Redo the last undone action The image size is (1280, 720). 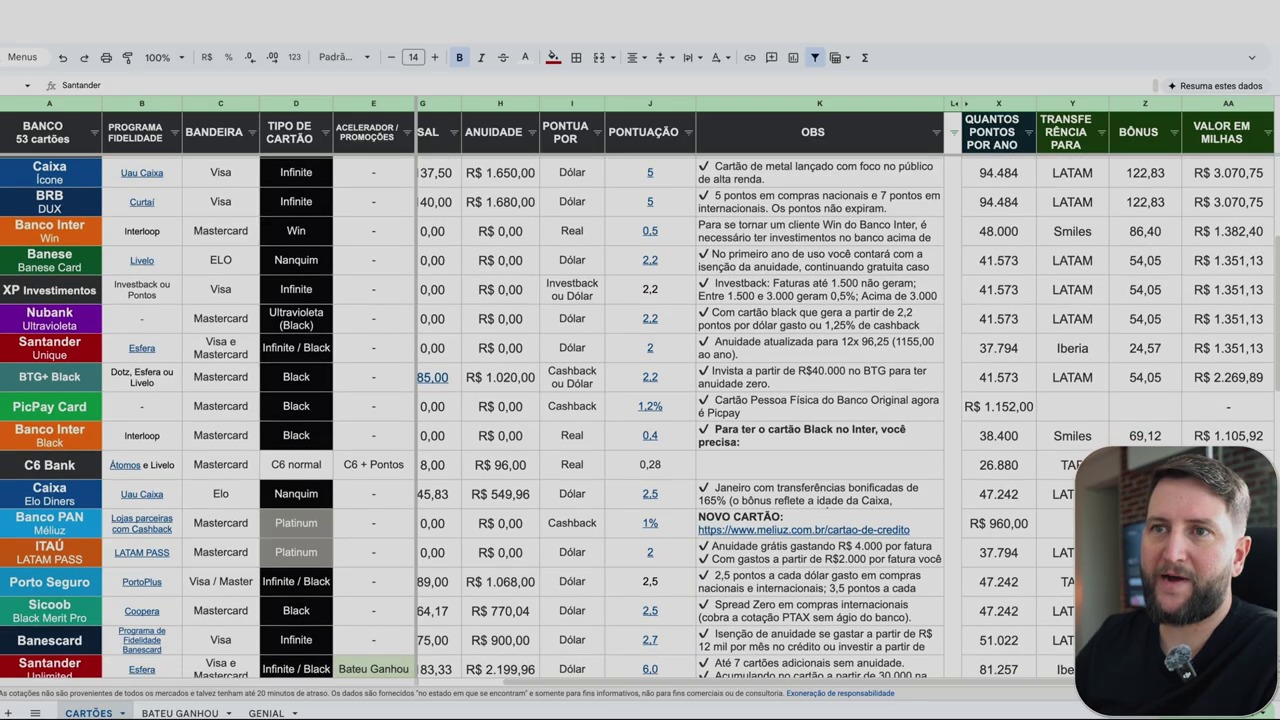pyautogui.click(x=84, y=58)
